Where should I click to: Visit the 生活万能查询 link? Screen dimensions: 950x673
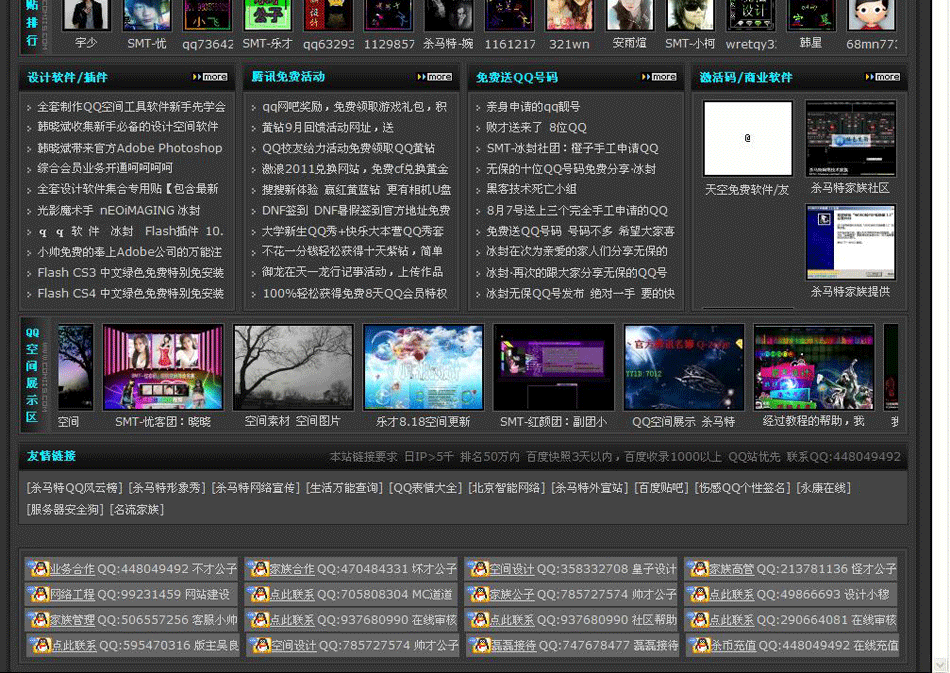pyautogui.click(x=345, y=488)
